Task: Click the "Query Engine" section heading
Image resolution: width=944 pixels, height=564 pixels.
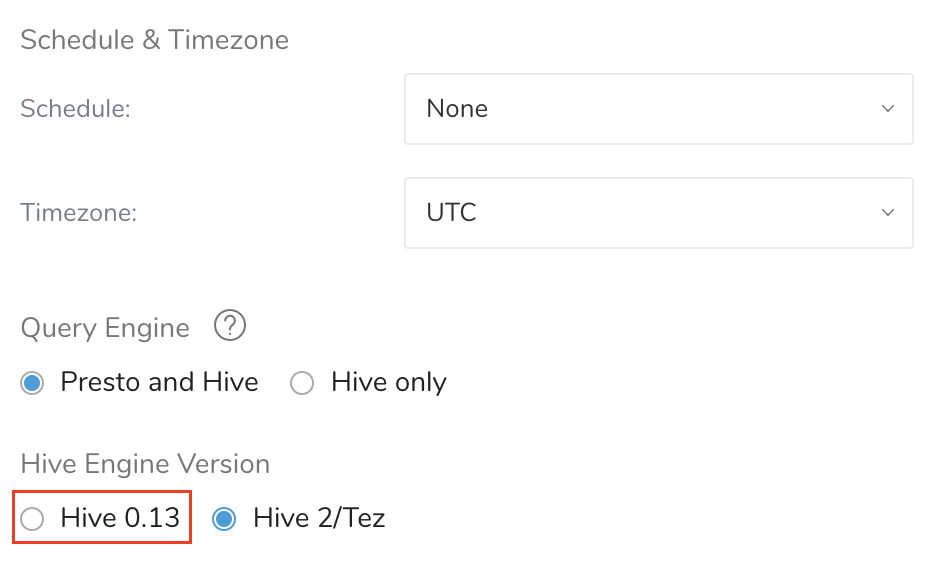Action: pos(105,328)
